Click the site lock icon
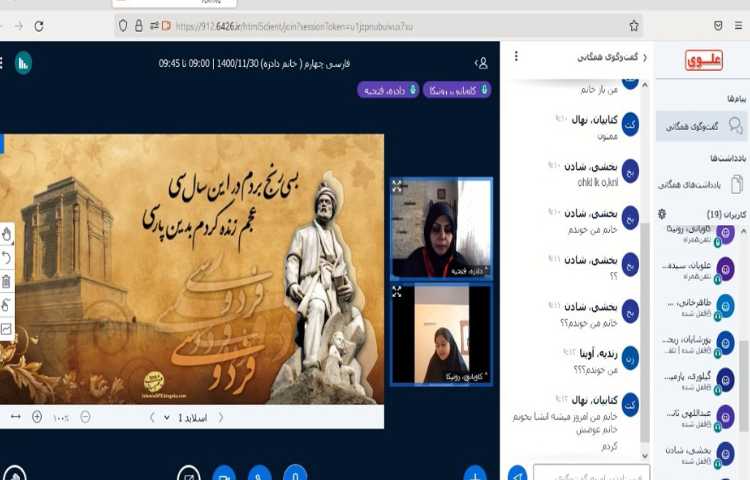 pos(139,26)
